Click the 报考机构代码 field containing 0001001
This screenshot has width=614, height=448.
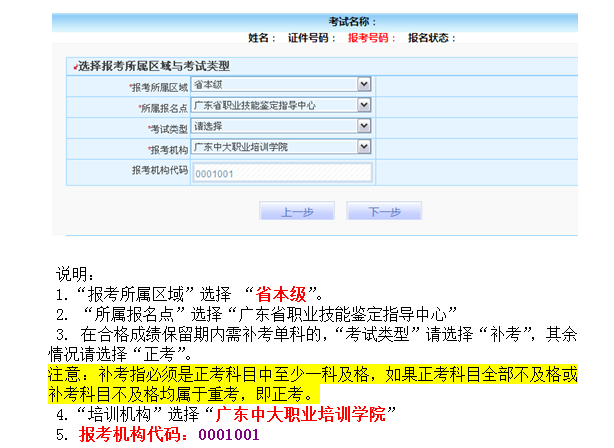pos(282,173)
